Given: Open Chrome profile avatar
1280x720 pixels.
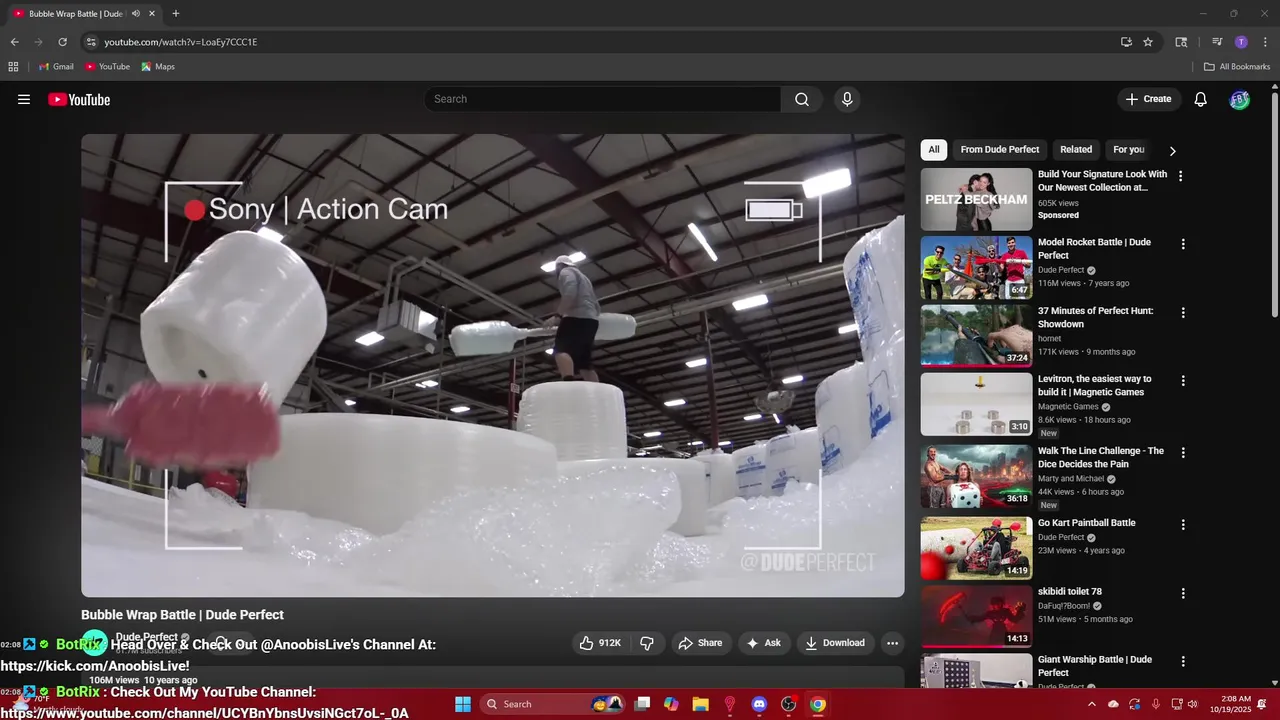Looking at the screenshot, I should click(x=1241, y=42).
